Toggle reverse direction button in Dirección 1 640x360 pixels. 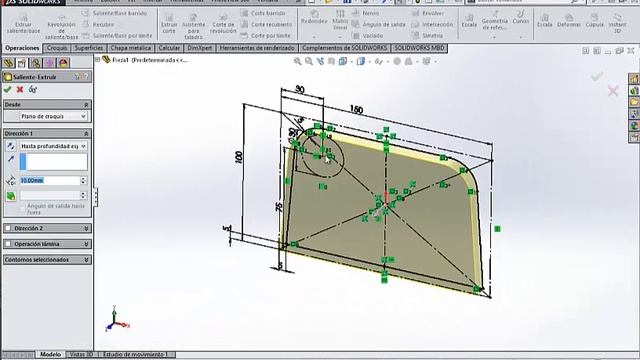[x=11, y=146]
